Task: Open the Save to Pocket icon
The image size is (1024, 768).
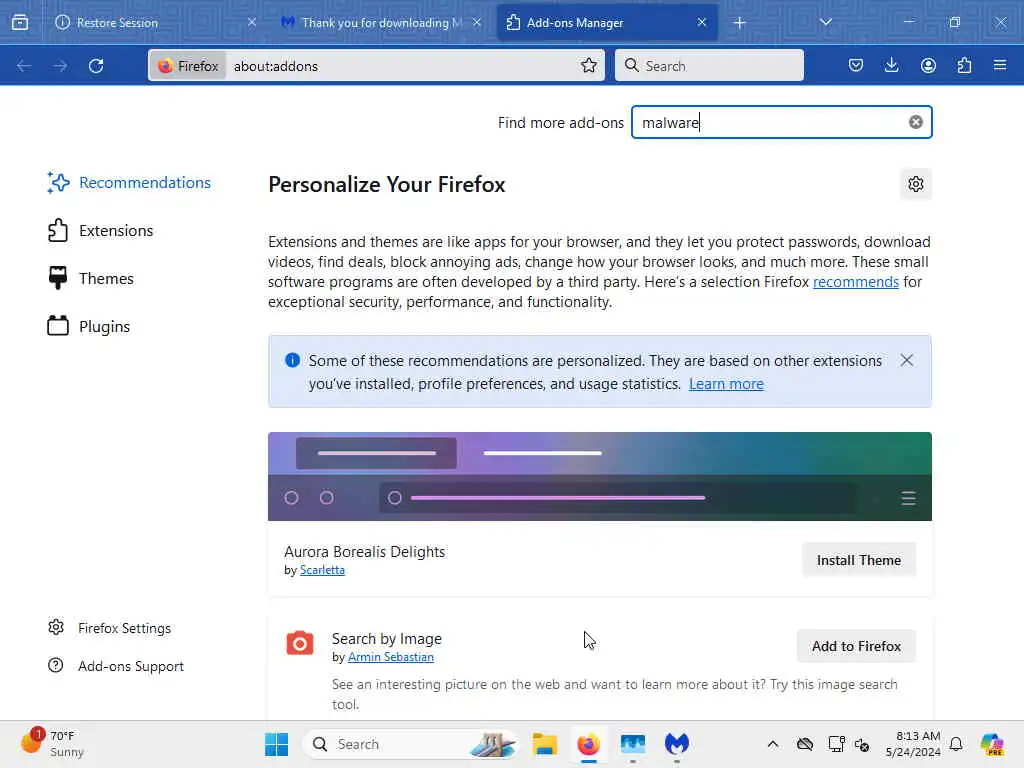Action: (x=856, y=65)
